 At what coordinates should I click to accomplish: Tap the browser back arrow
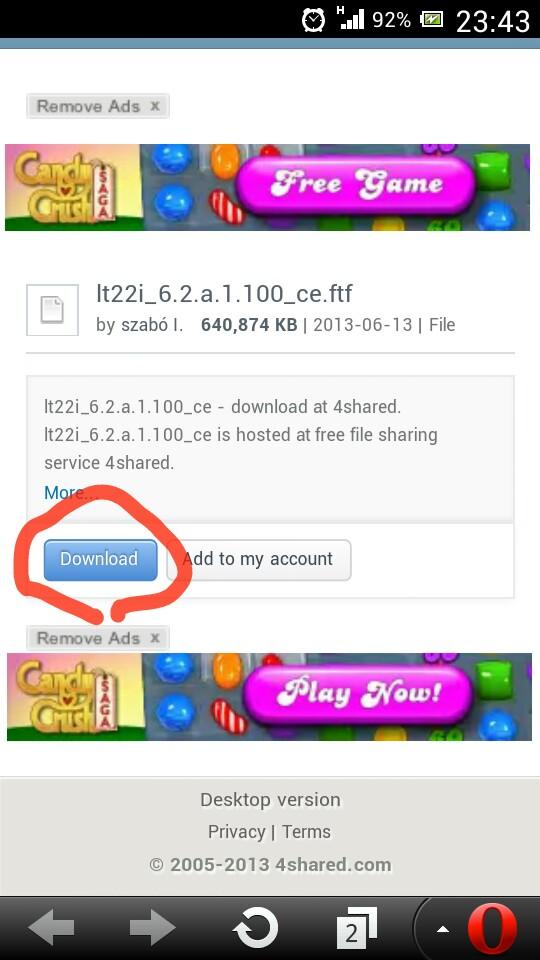tap(51, 929)
